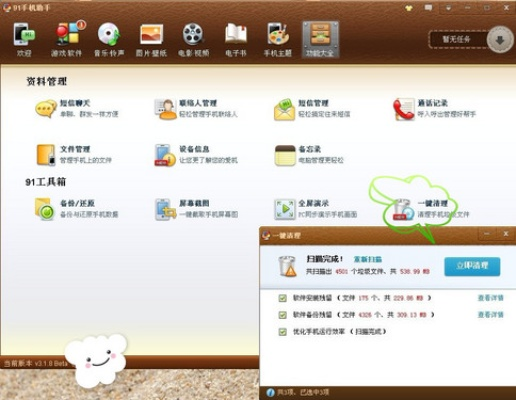Screen dimensions: 516x400
Task: Open the feedback message bubble icon
Action: point(428,8)
